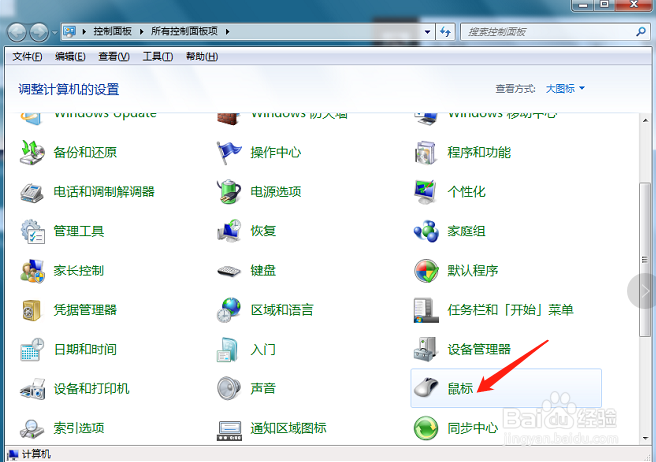Click the 操作中心 flag icon

229,152
